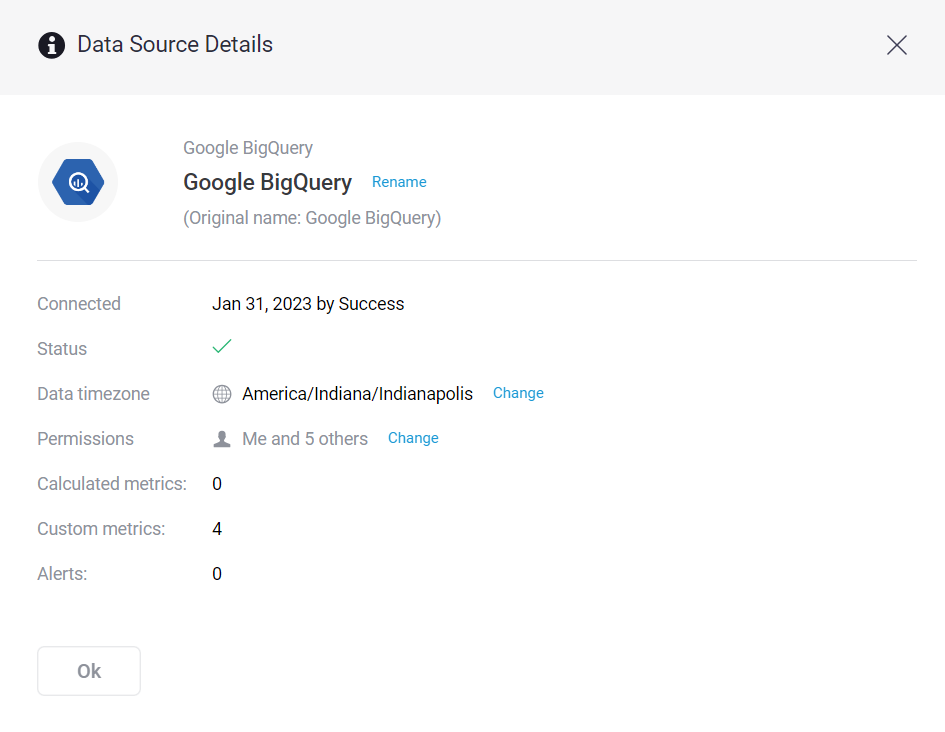Image resolution: width=945 pixels, height=732 pixels.
Task: Select the Rename option for Google BigQuery
Action: tap(399, 182)
